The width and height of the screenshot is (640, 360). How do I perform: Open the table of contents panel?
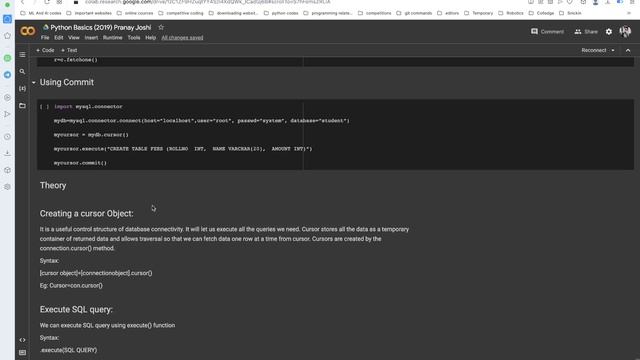[22, 55]
